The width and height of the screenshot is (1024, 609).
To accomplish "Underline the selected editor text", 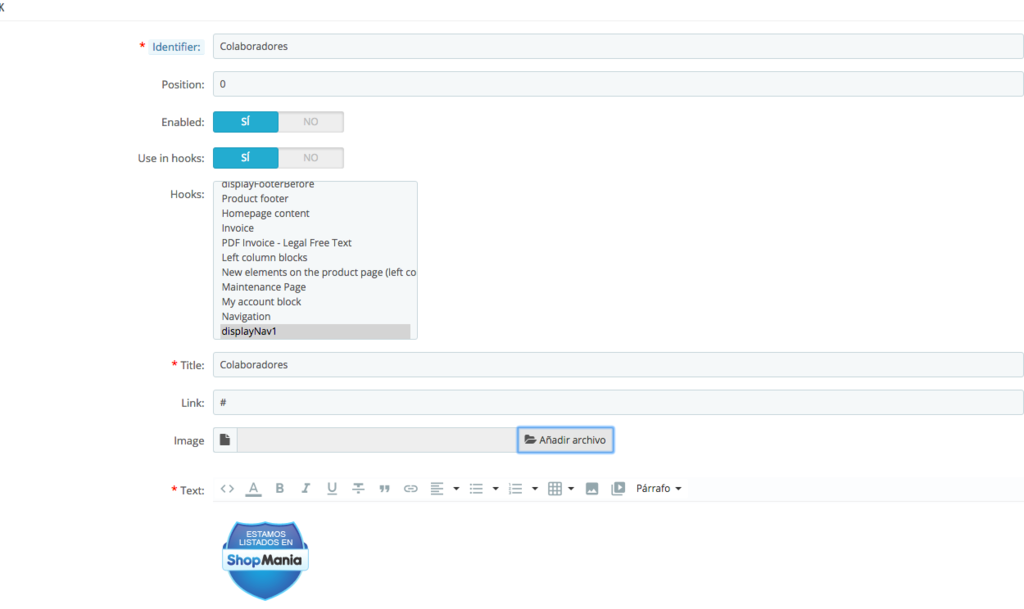I will (332, 489).
